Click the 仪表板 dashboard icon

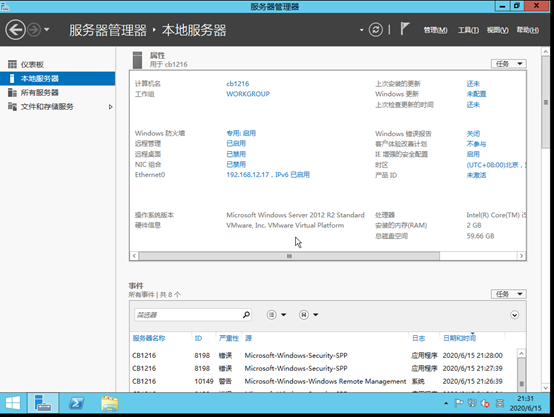point(12,64)
